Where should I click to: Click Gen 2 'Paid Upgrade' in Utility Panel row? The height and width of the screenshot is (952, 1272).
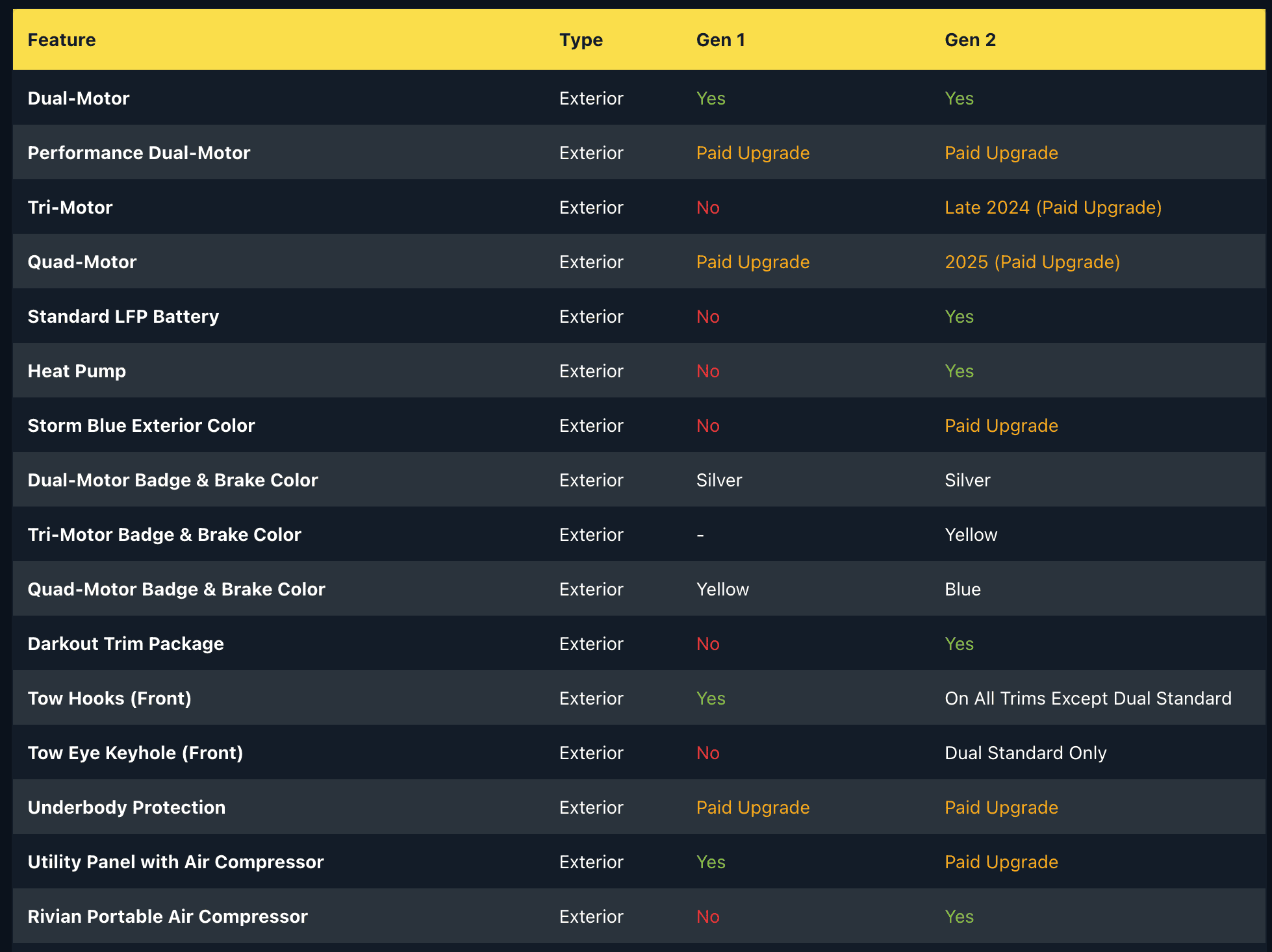(1001, 862)
